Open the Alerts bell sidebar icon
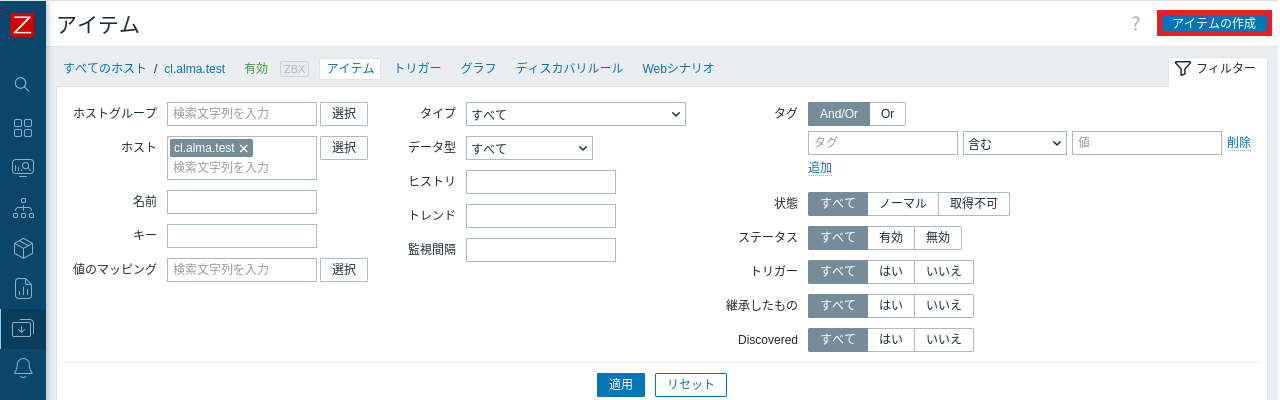 22,368
